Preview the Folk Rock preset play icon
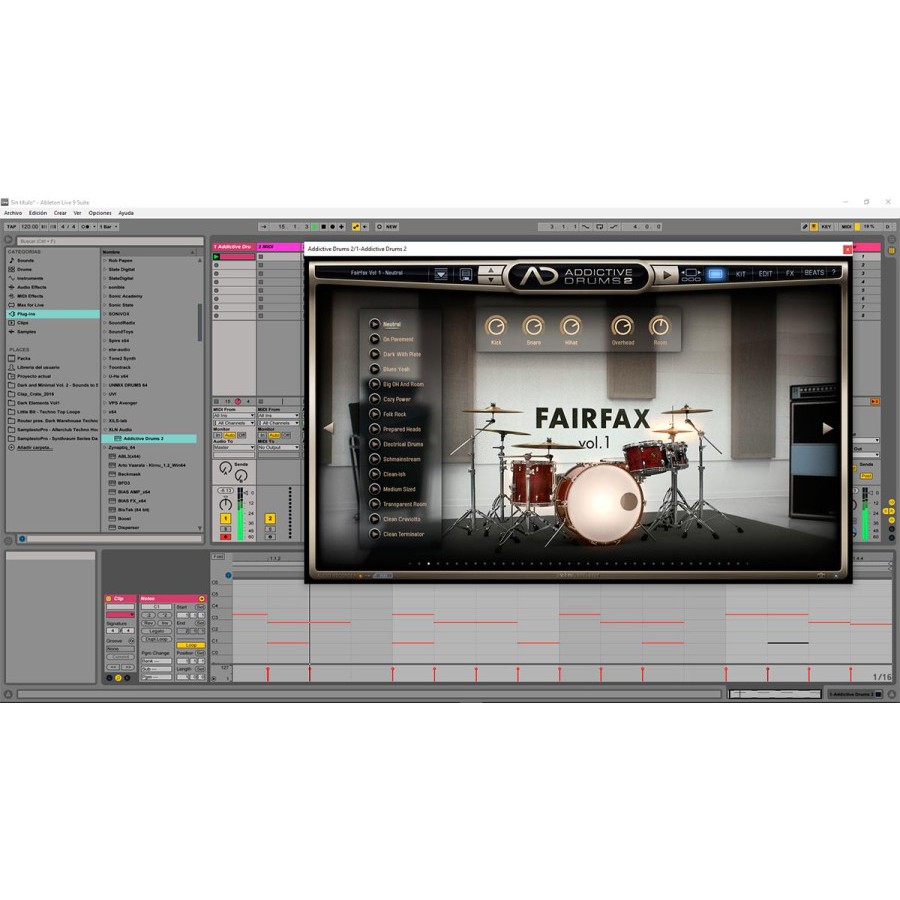Screen dimensions: 900x900 pos(374,414)
